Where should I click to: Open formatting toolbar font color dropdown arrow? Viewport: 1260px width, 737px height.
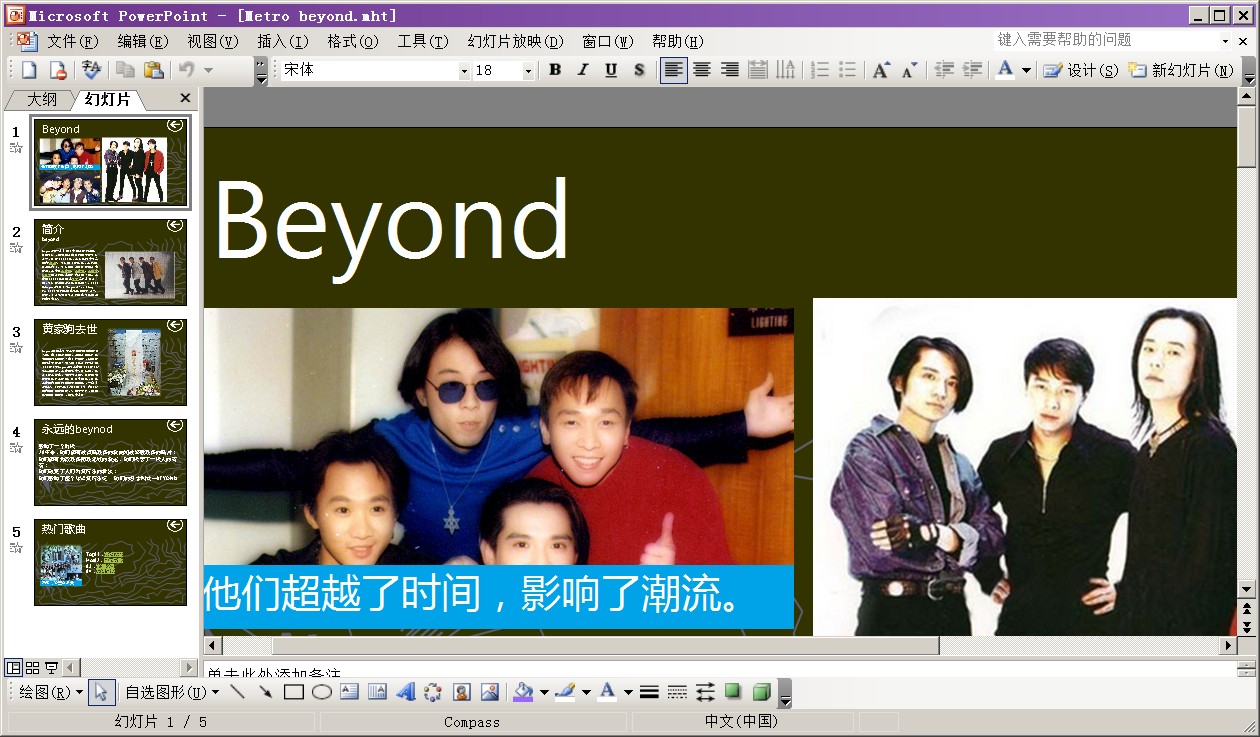point(1026,70)
